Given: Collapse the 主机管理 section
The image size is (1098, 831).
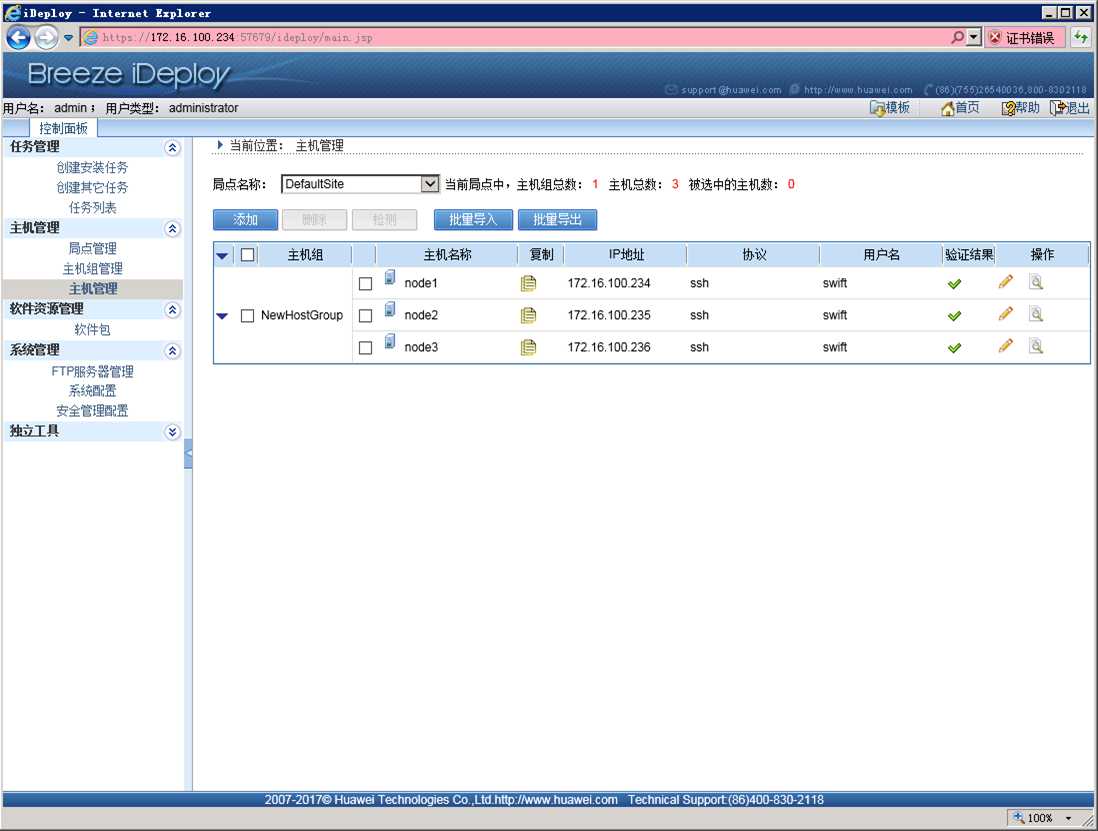Looking at the screenshot, I should tap(172, 229).
